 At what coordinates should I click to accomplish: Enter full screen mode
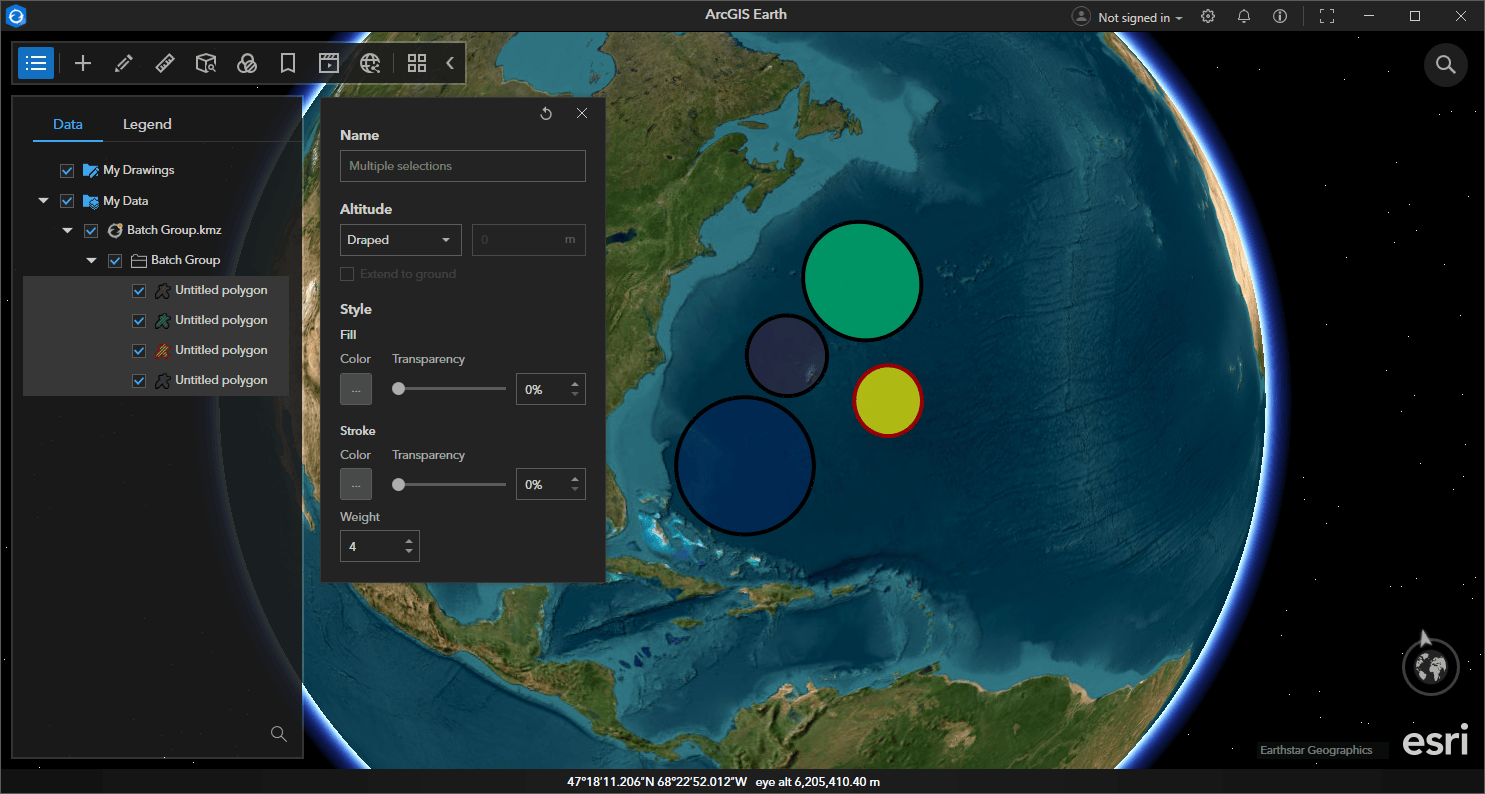coord(1327,16)
